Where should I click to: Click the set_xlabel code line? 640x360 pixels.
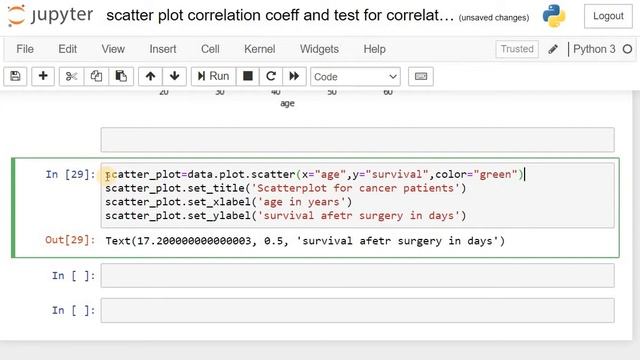tap(228, 202)
